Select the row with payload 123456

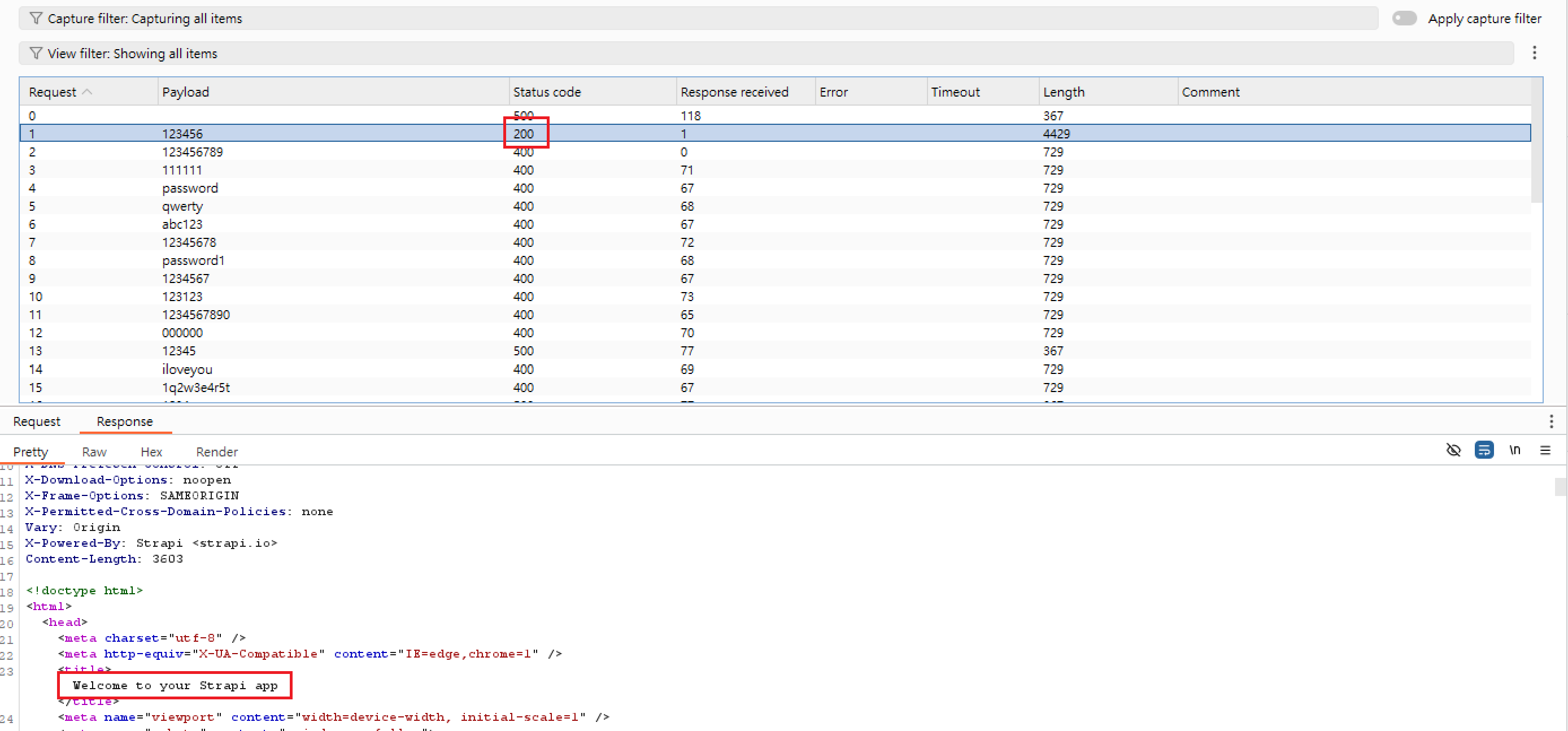[x=775, y=133]
